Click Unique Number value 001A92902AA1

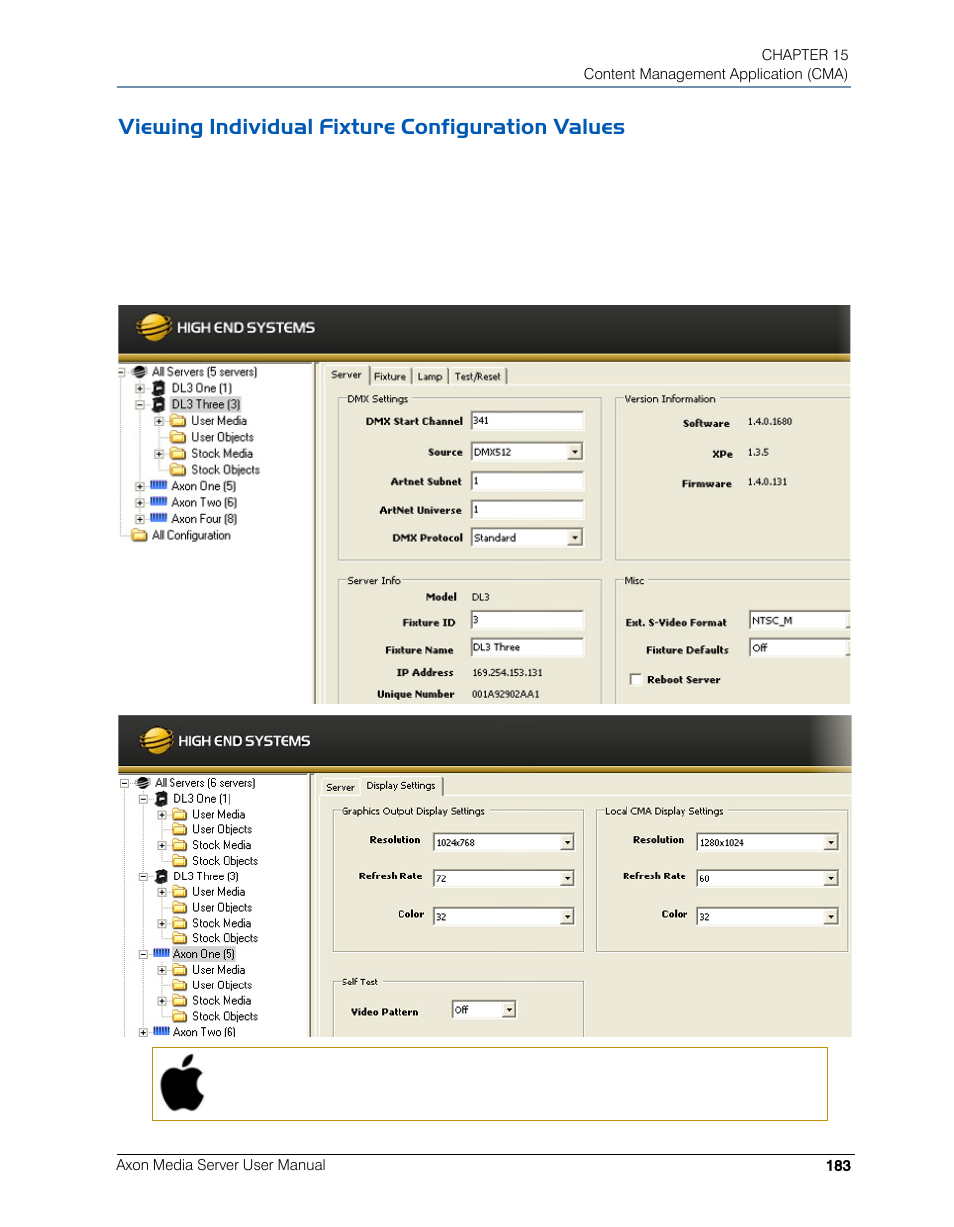(506, 694)
